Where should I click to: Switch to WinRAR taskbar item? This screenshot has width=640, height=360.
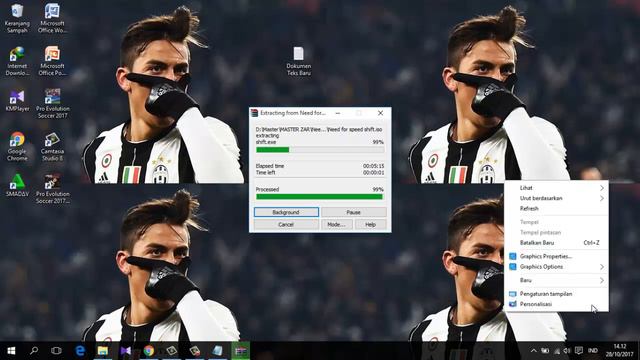[x=240, y=351]
